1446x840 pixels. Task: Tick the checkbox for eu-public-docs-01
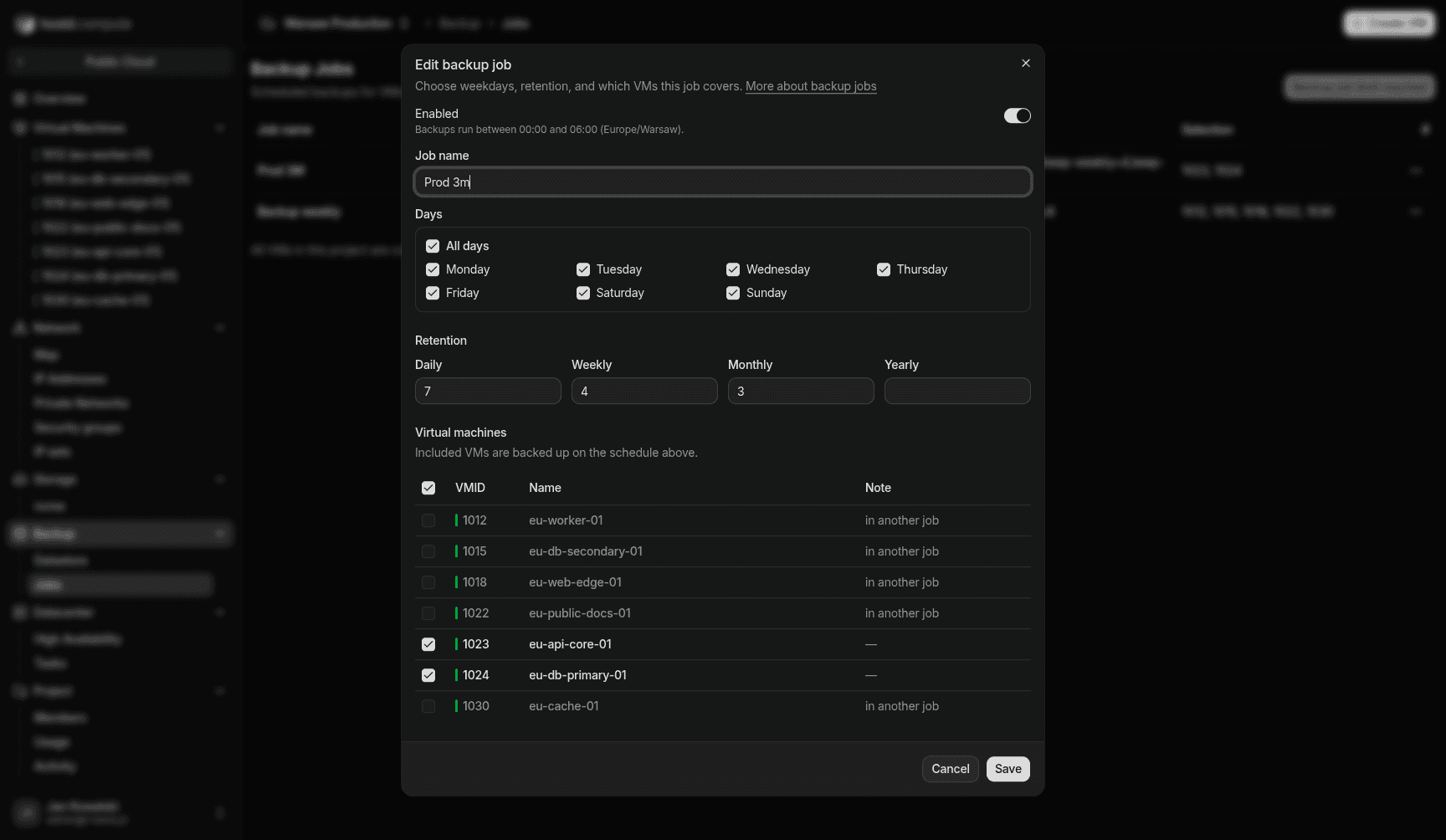(428, 613)
